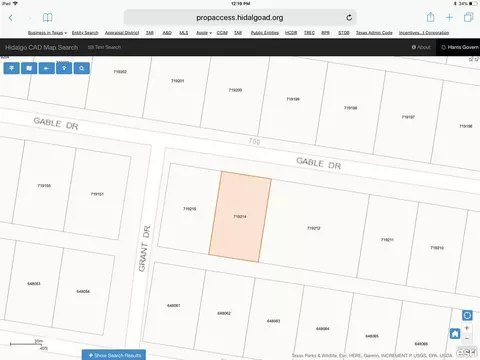Select parcel 719199 on the map
This screenshot has height=360, width=480.
pos(293,99)
